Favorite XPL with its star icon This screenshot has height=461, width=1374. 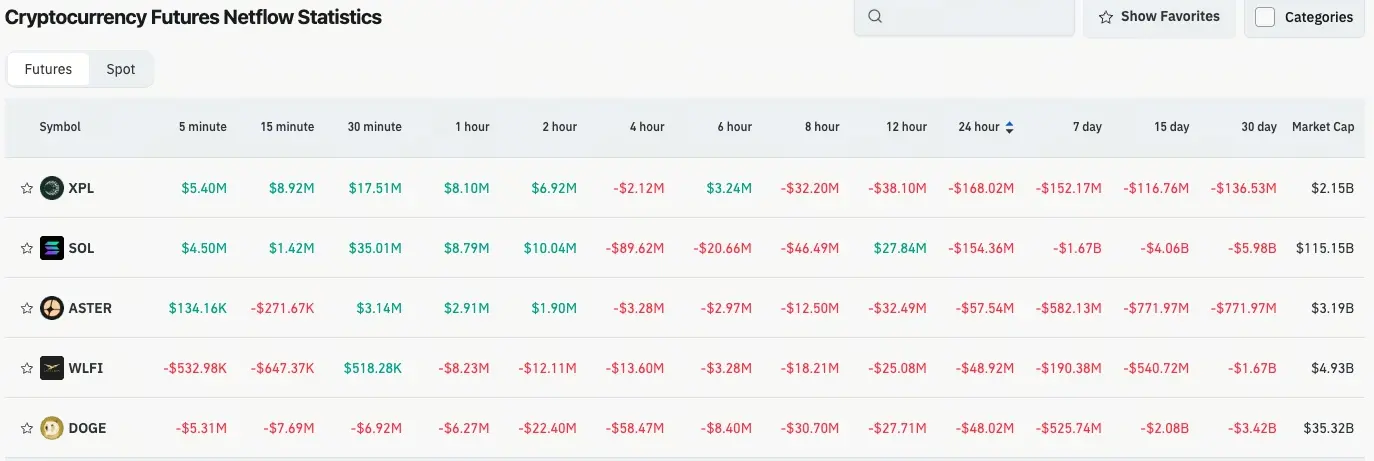(27, 188)
